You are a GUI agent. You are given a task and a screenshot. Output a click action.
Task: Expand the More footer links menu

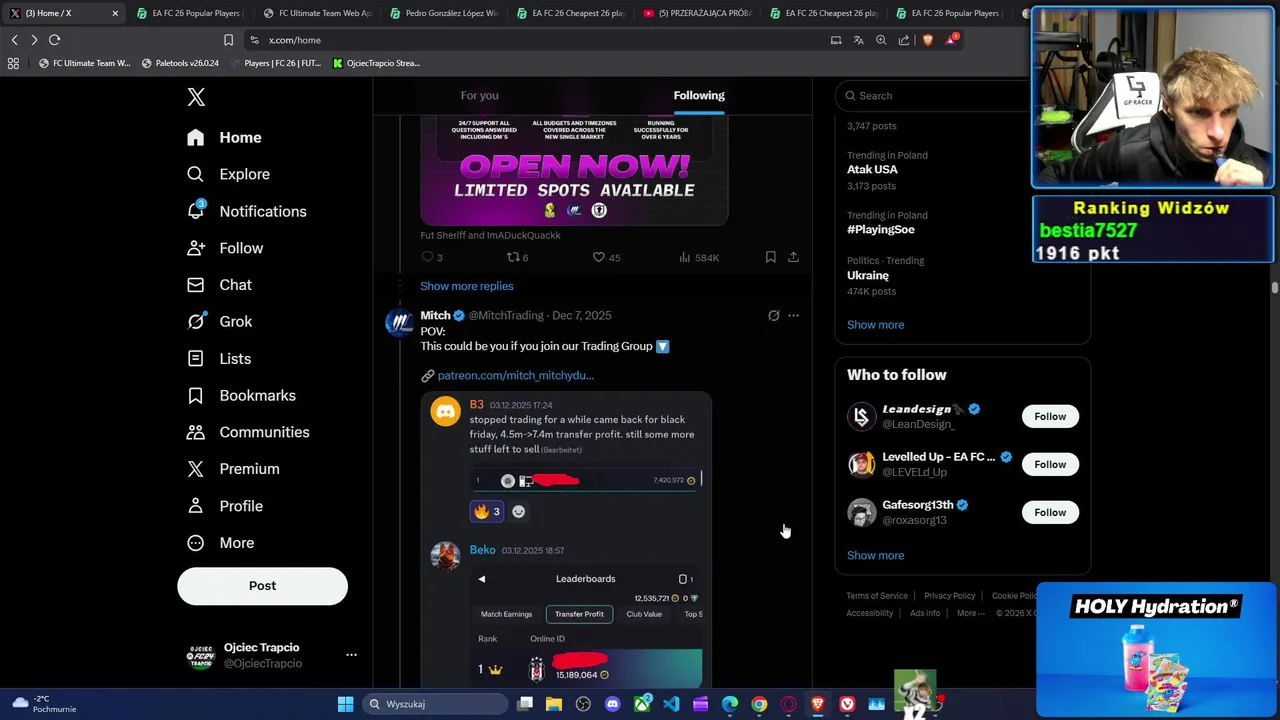970,613
